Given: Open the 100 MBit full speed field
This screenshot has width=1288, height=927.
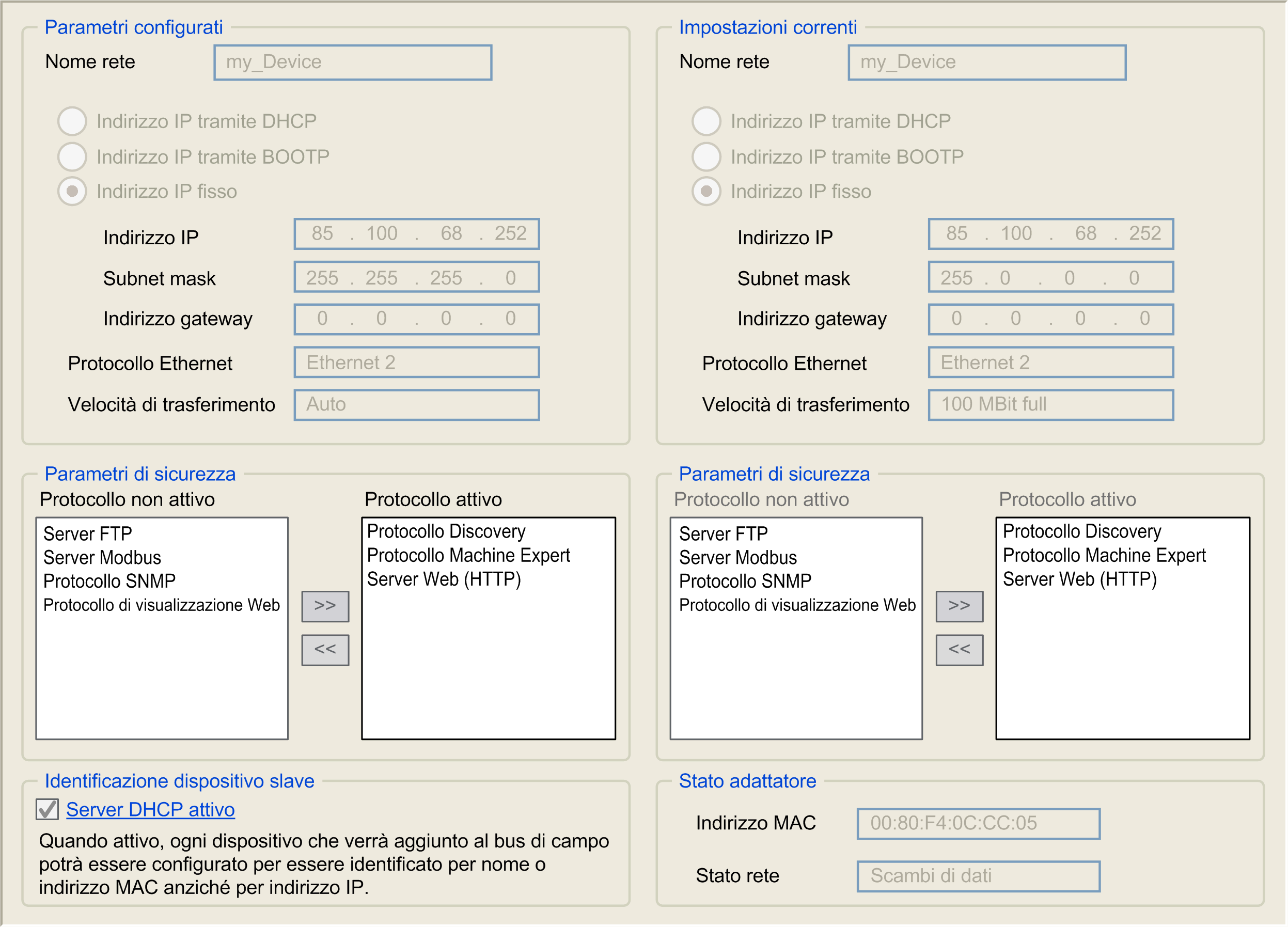Looking at the screenshot, I should click(1050, 404).
